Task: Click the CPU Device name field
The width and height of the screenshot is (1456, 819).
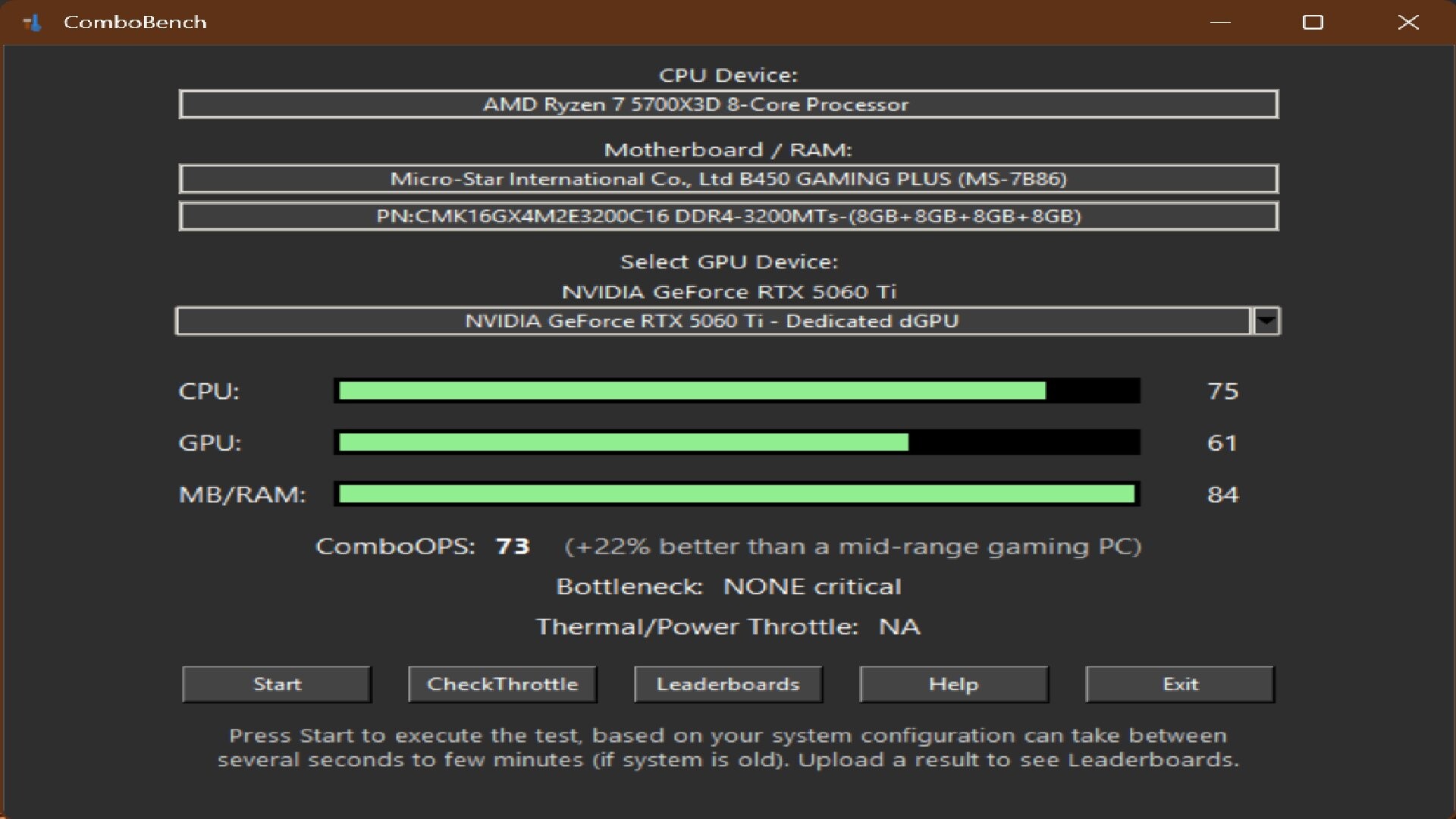Action: pyautogui.click(x=728, y=105)
